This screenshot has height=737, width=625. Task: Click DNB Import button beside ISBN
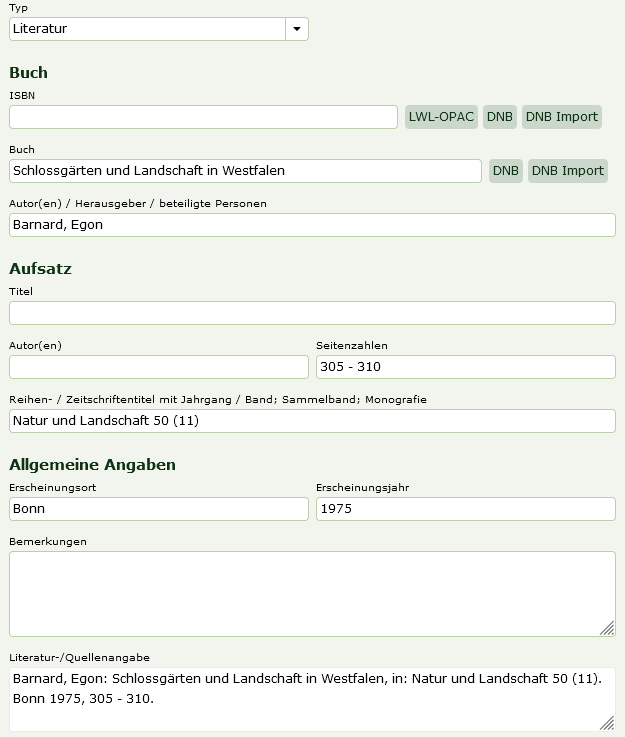(x=562, y=117)
